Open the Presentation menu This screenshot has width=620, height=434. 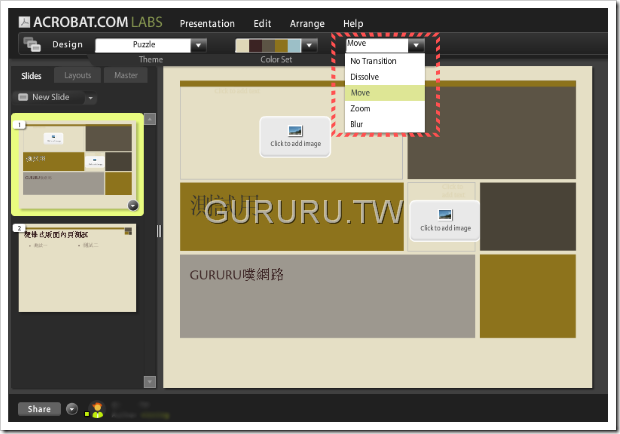point(207,24)
